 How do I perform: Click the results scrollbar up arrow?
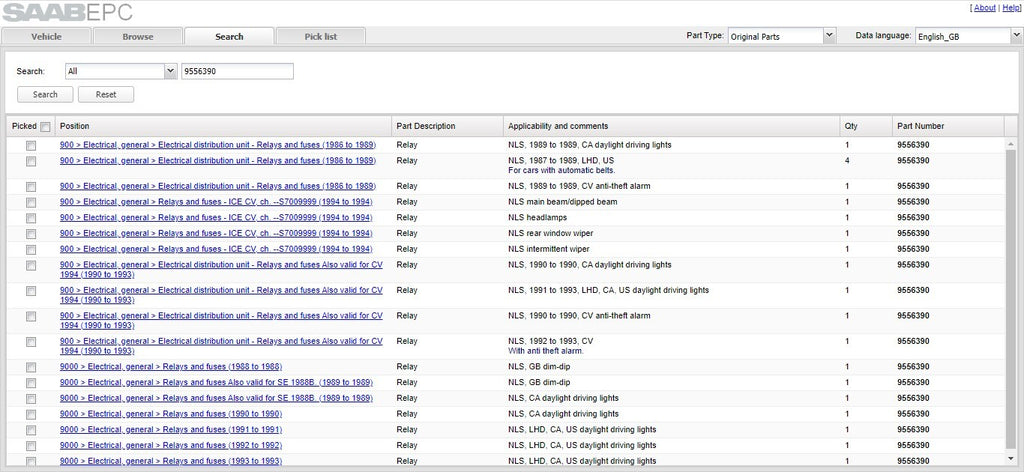tap(1011, 143)
